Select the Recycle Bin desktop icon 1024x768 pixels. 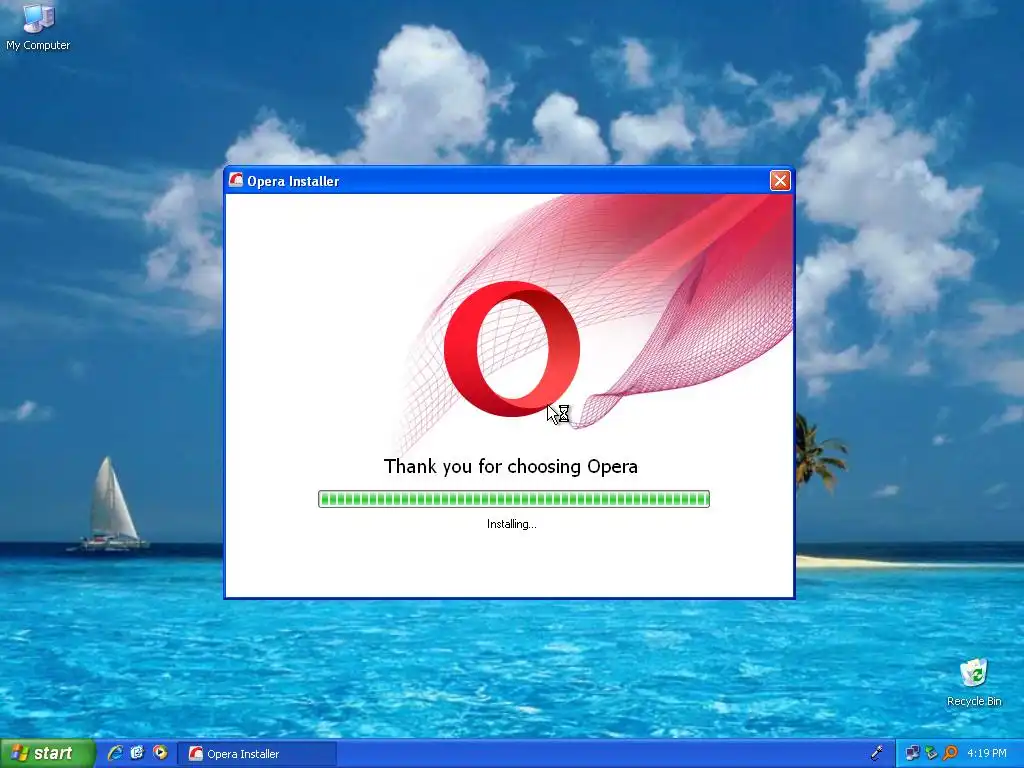click(974, 682)
